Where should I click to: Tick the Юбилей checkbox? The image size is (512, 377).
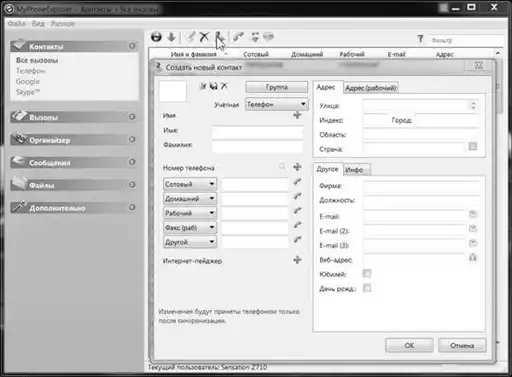coord(367,274)
